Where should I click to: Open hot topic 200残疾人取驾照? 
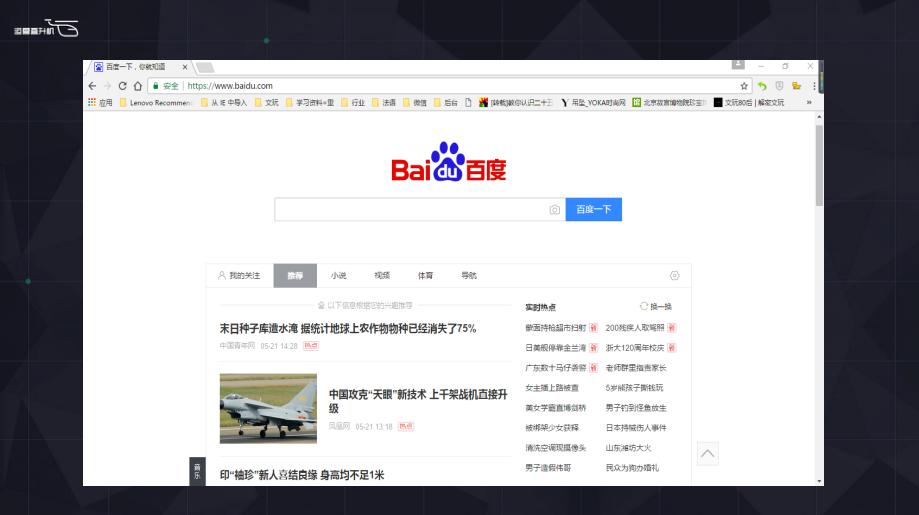point(635,328)
